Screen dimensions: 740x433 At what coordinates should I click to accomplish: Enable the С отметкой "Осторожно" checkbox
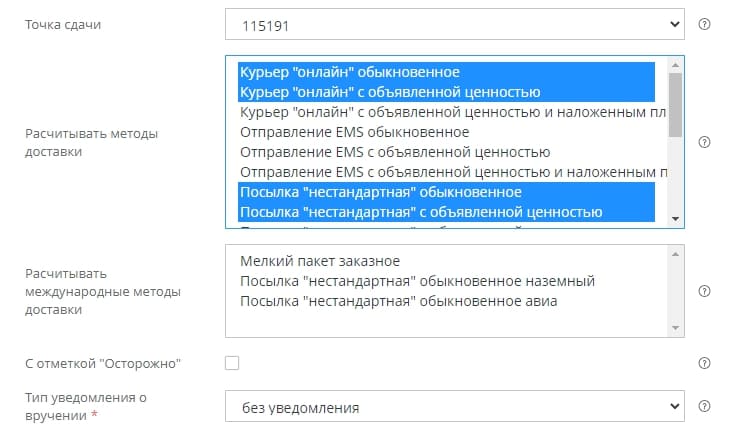point(232,363)
